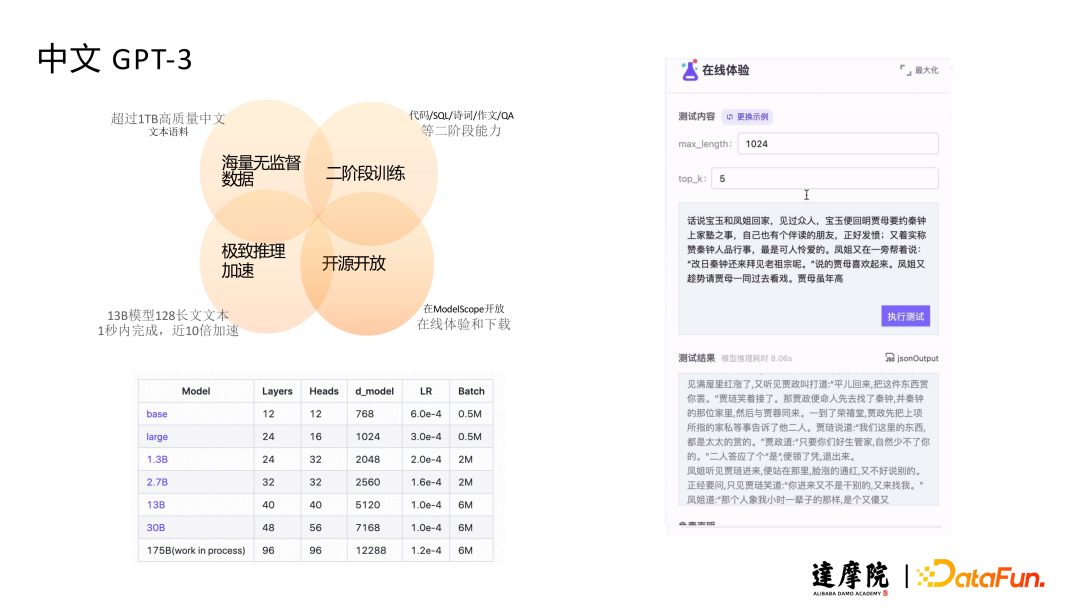This screenshot has height=608, width=1080.
Task: Click the 海量无监督数据 circle label
Action: pyautogui.click(x=261, y=171)
